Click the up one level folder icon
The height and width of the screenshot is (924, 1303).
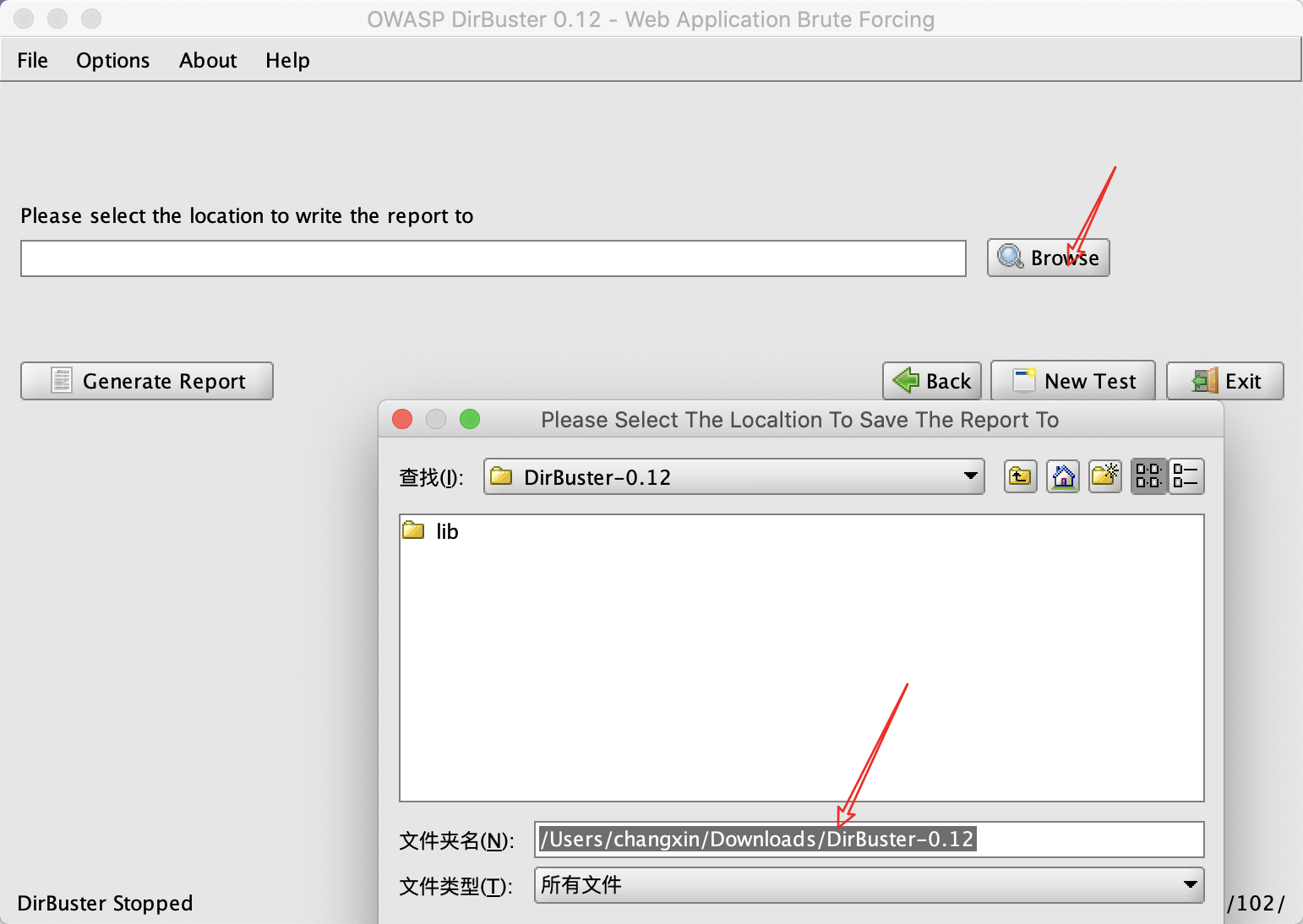[x=1020, y=476]
